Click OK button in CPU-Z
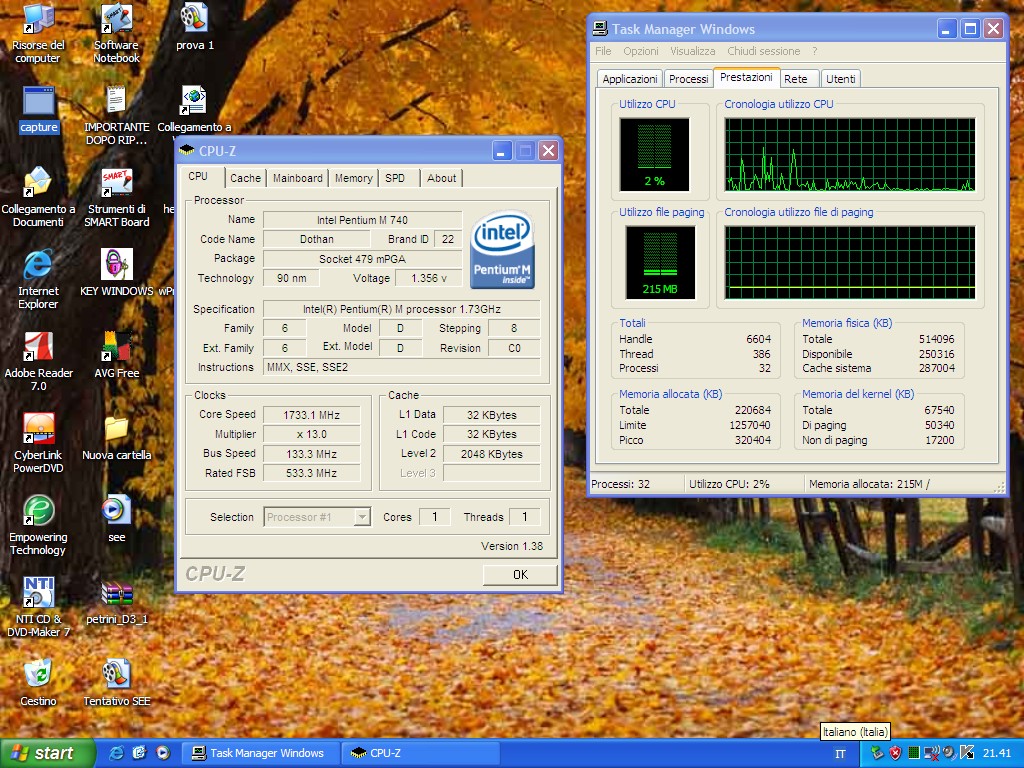This screenshot has width=1024, height=768. 520,575
